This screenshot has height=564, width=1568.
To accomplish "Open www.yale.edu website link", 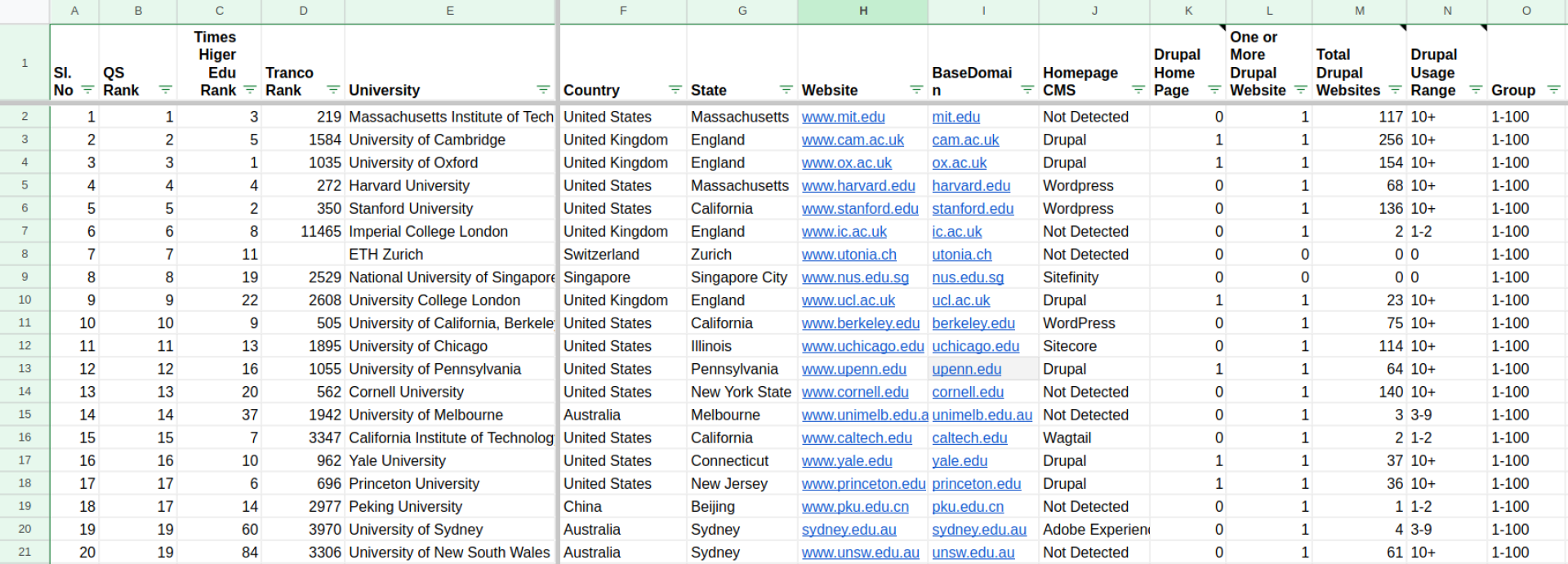I will pyautogui.click(x=847, y=460).
